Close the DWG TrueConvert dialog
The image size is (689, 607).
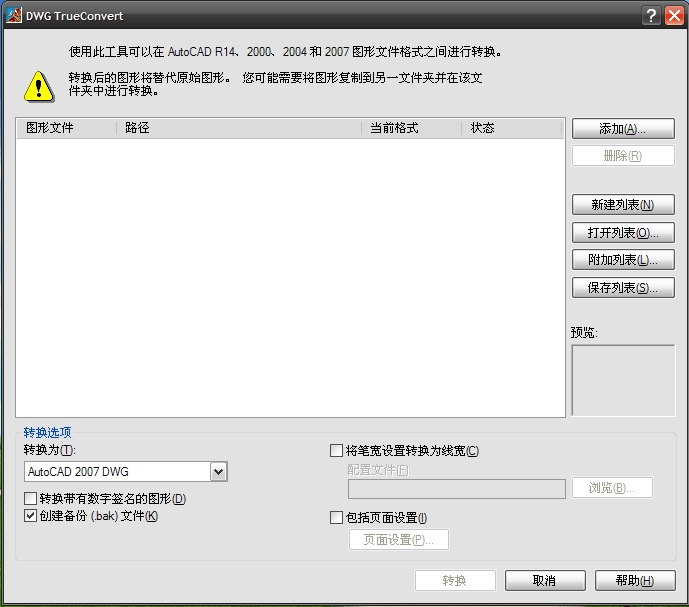pos(674,16)
